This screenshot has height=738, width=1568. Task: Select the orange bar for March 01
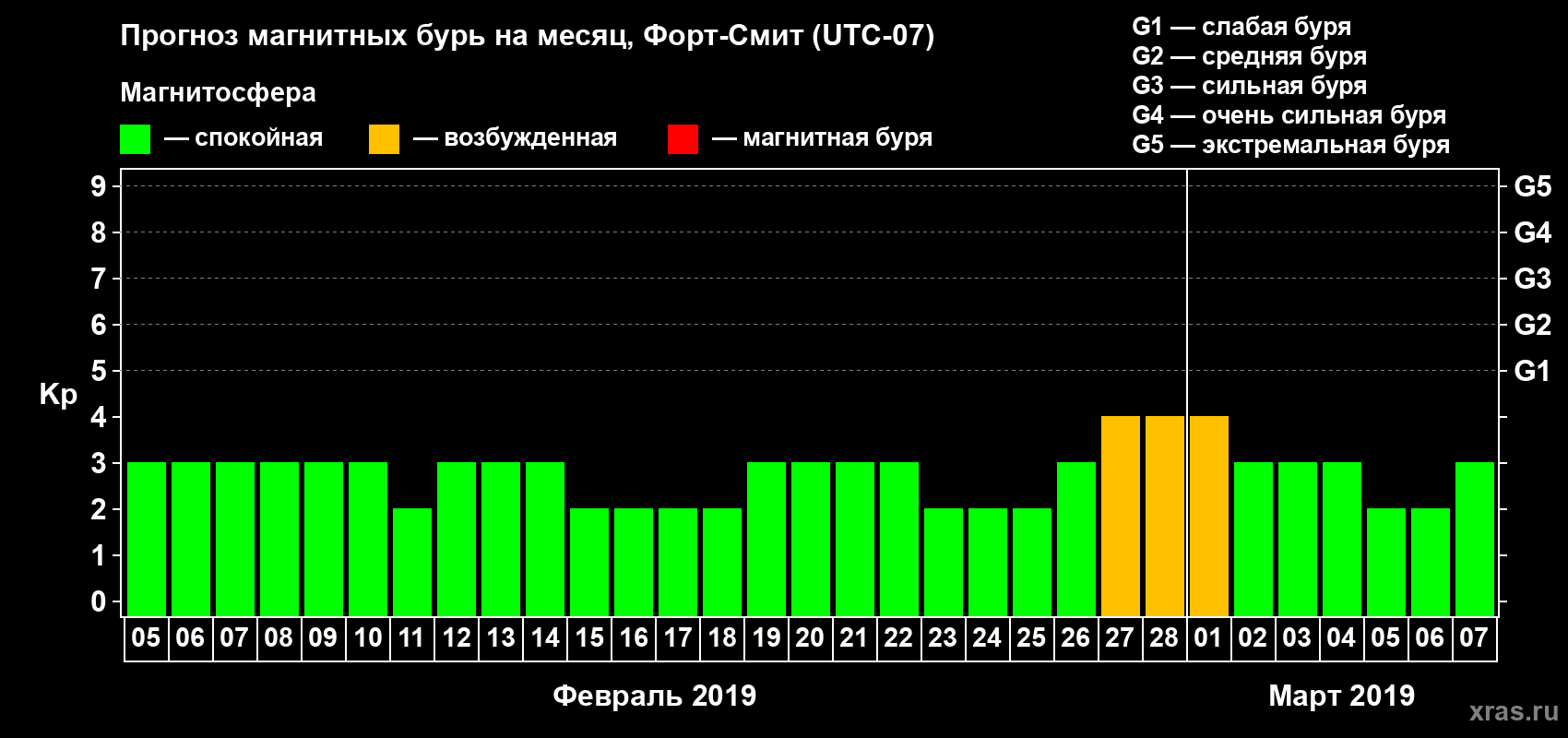click(1209, 516)
